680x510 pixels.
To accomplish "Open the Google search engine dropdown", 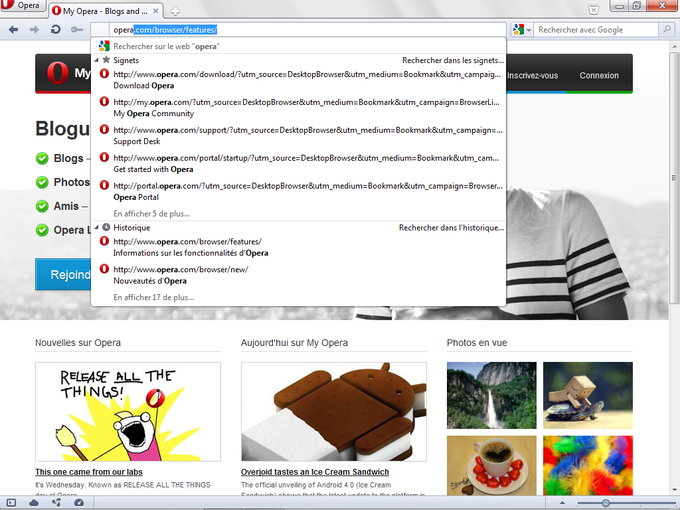I will (x=522, y=29).
